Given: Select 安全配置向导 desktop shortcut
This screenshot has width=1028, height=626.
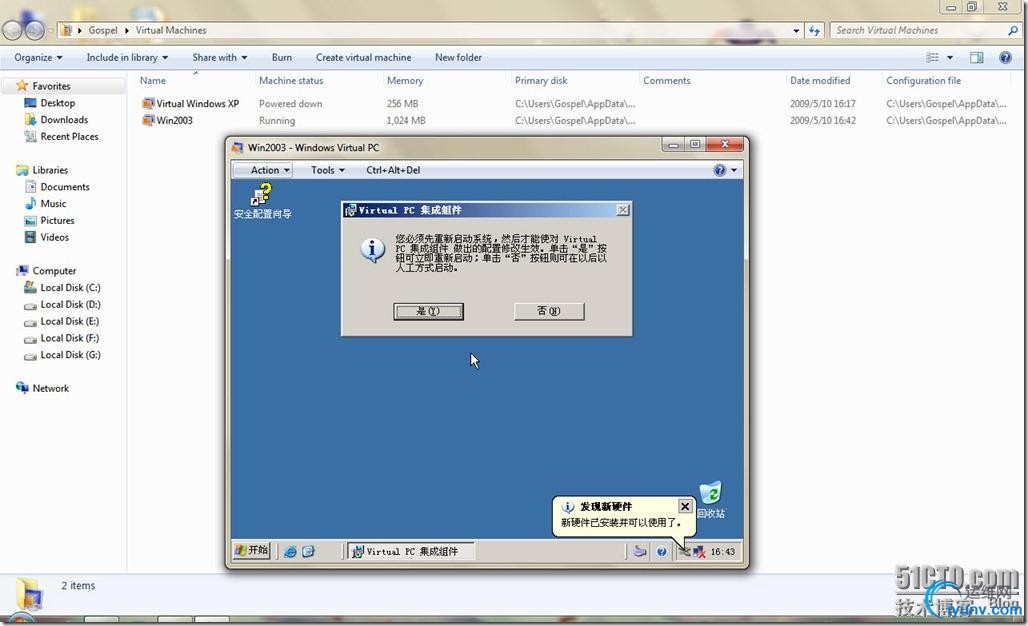Looking at the screenshot, I should pos(262,201).
